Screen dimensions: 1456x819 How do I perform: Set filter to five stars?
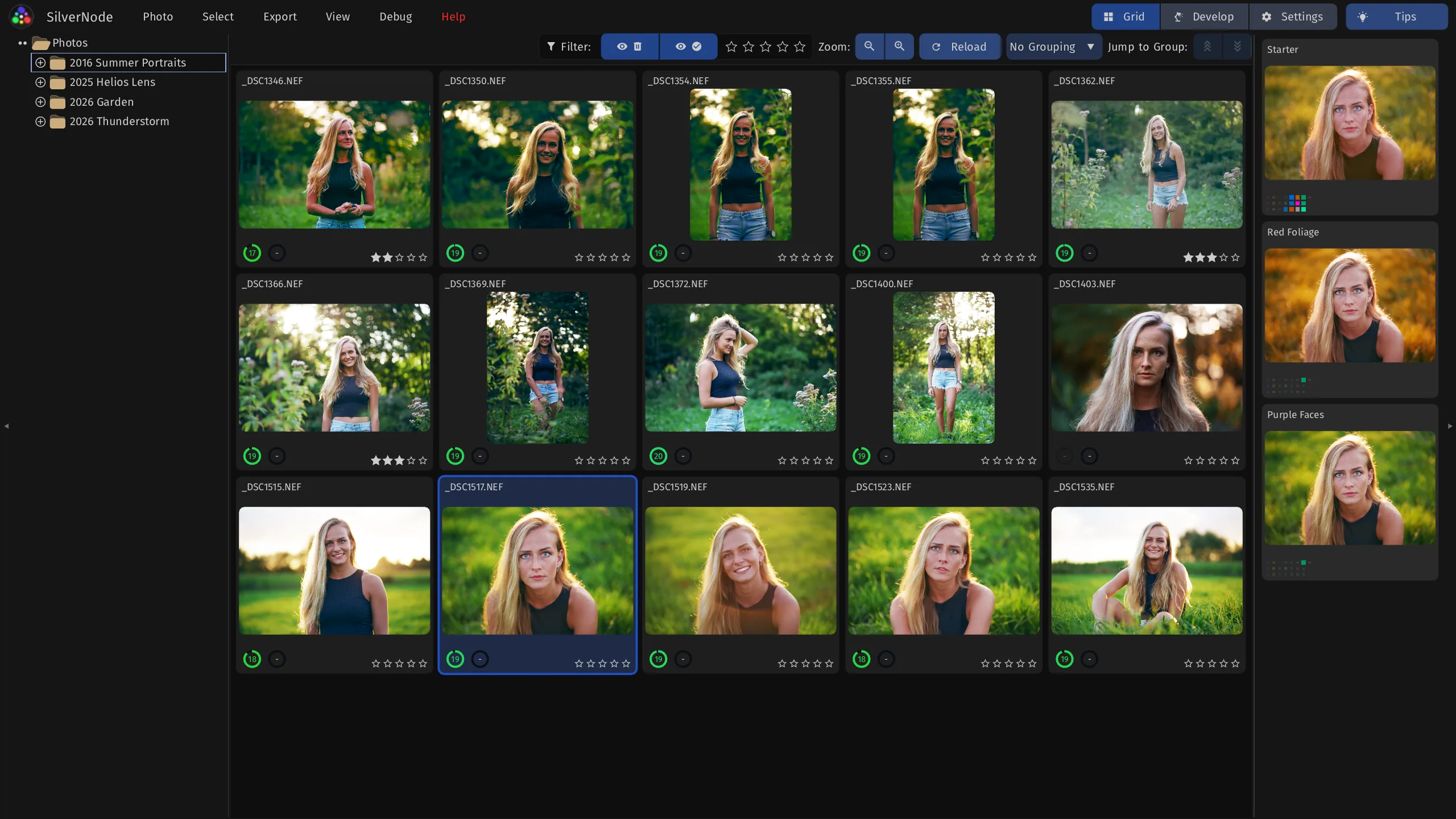(x=800, y=47)
